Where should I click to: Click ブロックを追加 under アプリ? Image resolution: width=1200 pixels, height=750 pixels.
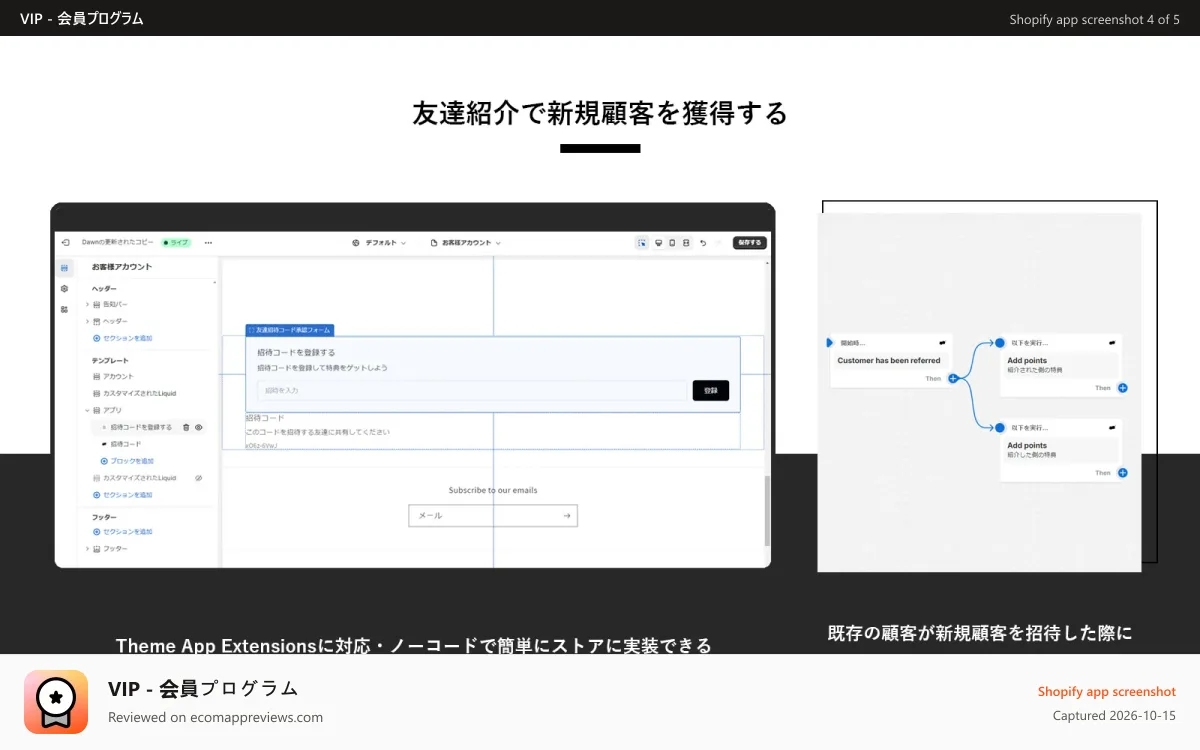coord(127,461)
